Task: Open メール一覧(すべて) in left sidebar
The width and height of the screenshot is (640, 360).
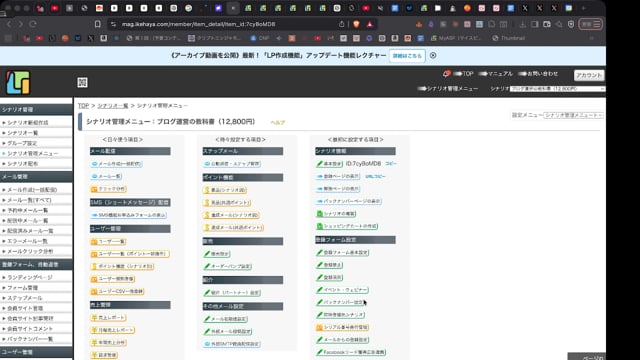Action: [29, 200]
